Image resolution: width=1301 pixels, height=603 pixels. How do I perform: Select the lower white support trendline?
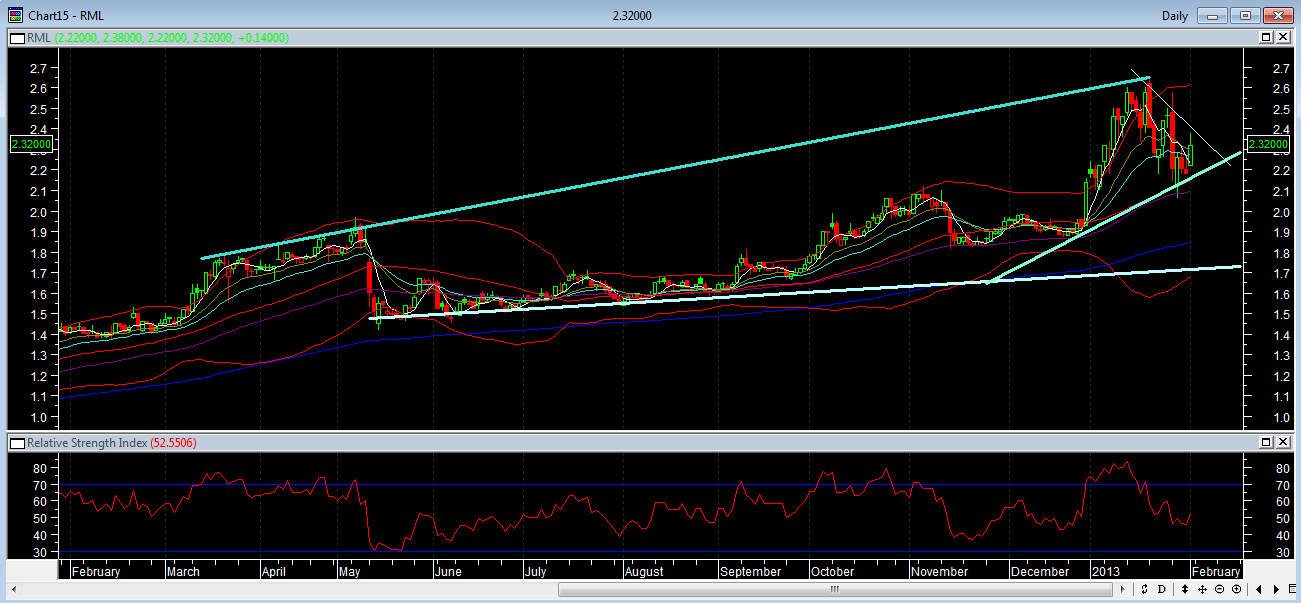[805, 291]
